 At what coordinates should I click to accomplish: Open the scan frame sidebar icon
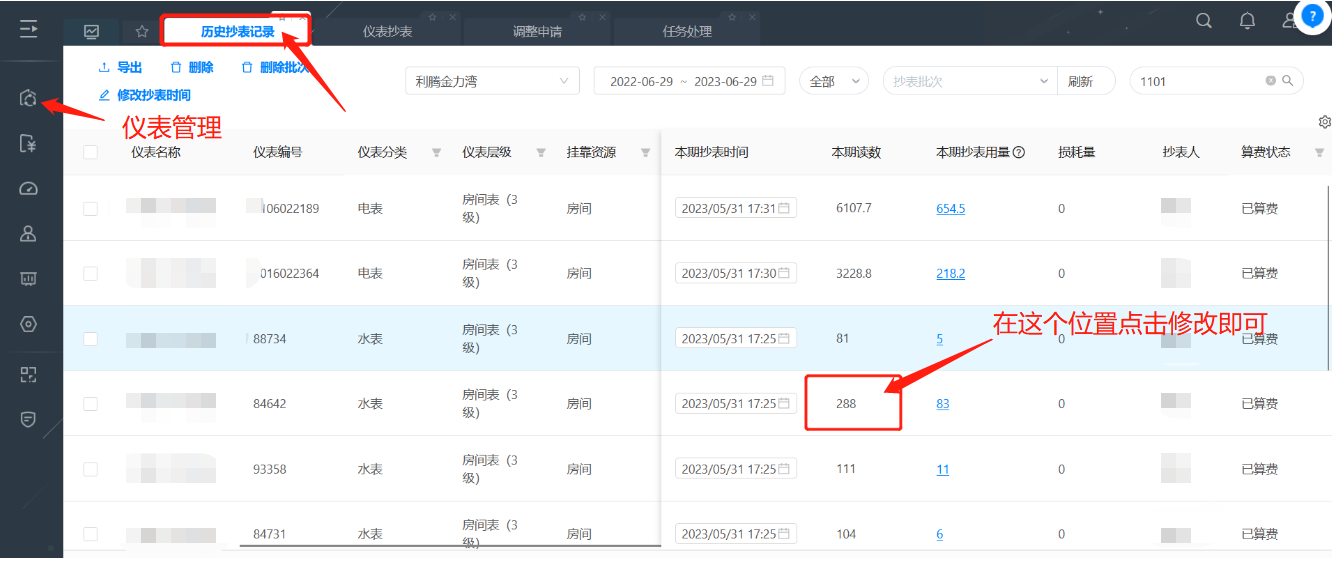(29, 375)
